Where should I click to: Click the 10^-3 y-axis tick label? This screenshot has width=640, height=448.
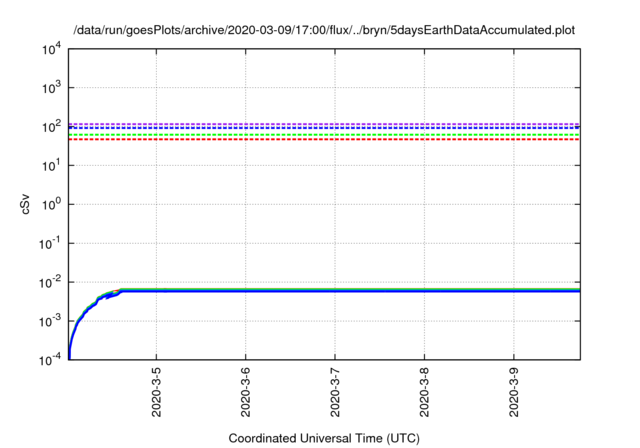coord(51,322)
